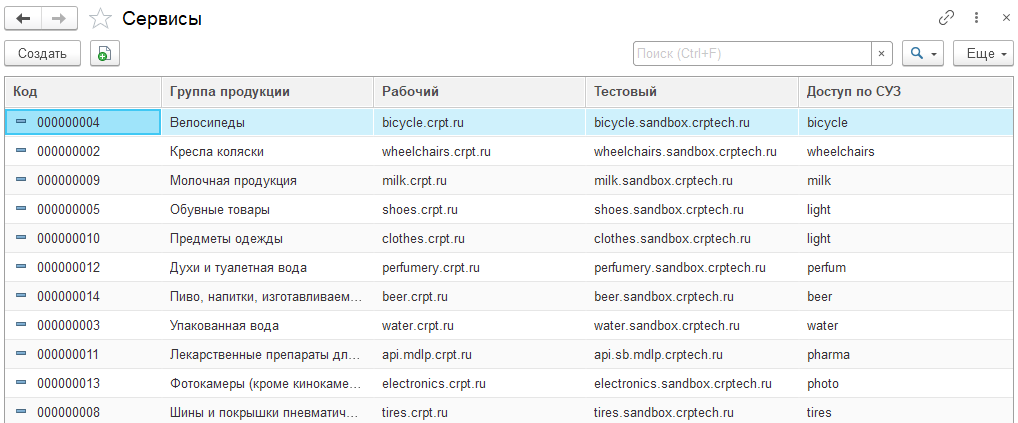1018x423 pixels.
Task: Click the back navigation arrow
Action: (x=24, y=18)
